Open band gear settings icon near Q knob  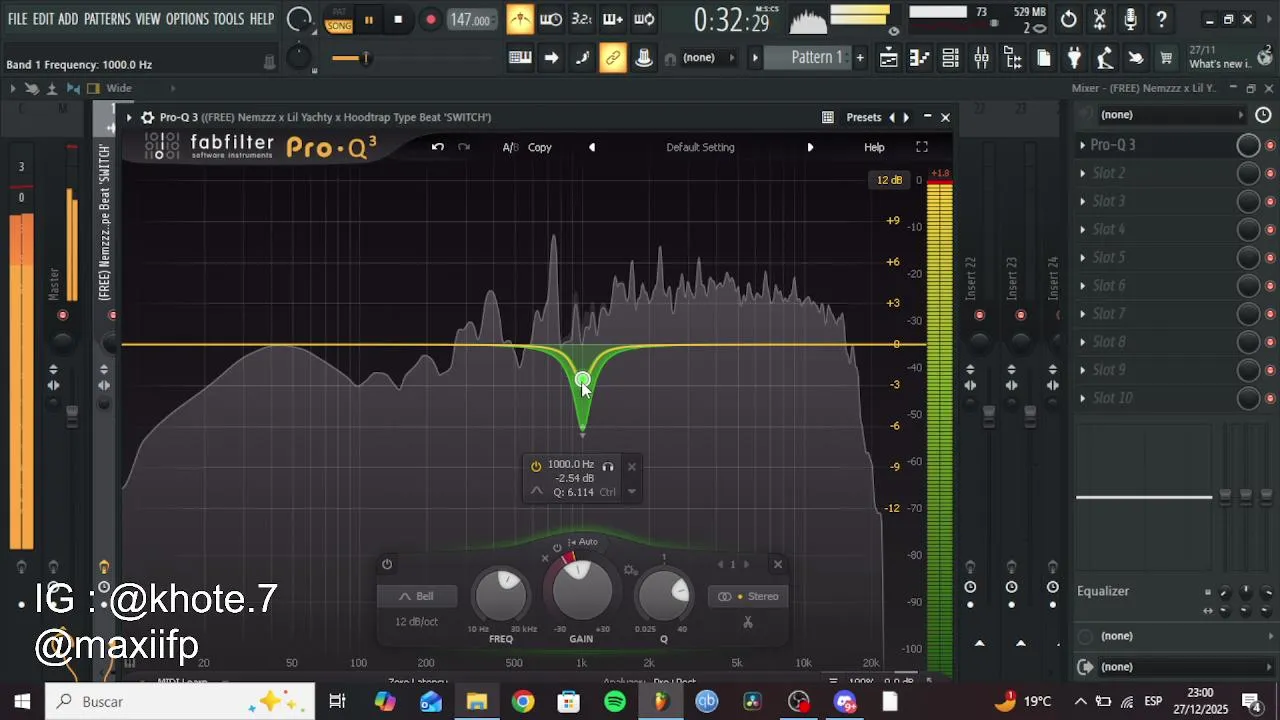click(x=630, y=570)
